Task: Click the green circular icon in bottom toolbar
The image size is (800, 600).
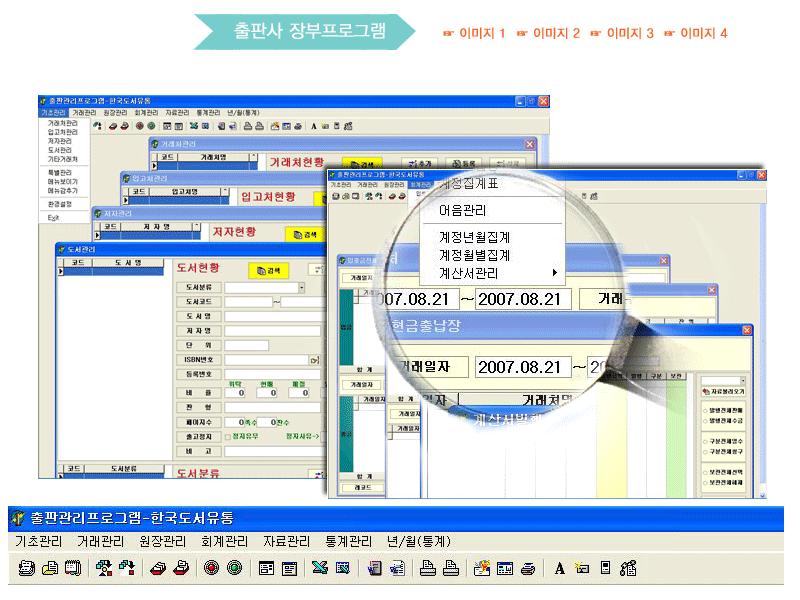Action: point(235,569)
